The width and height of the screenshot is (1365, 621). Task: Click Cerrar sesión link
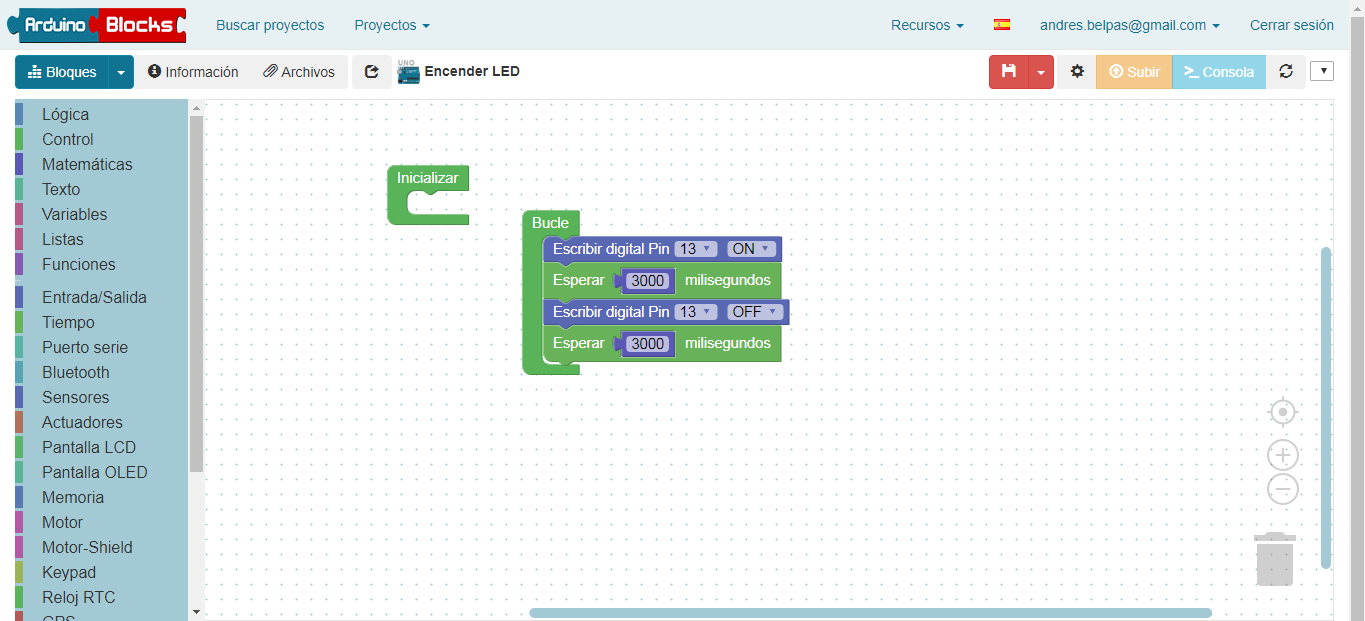(x=1292, y=25)
